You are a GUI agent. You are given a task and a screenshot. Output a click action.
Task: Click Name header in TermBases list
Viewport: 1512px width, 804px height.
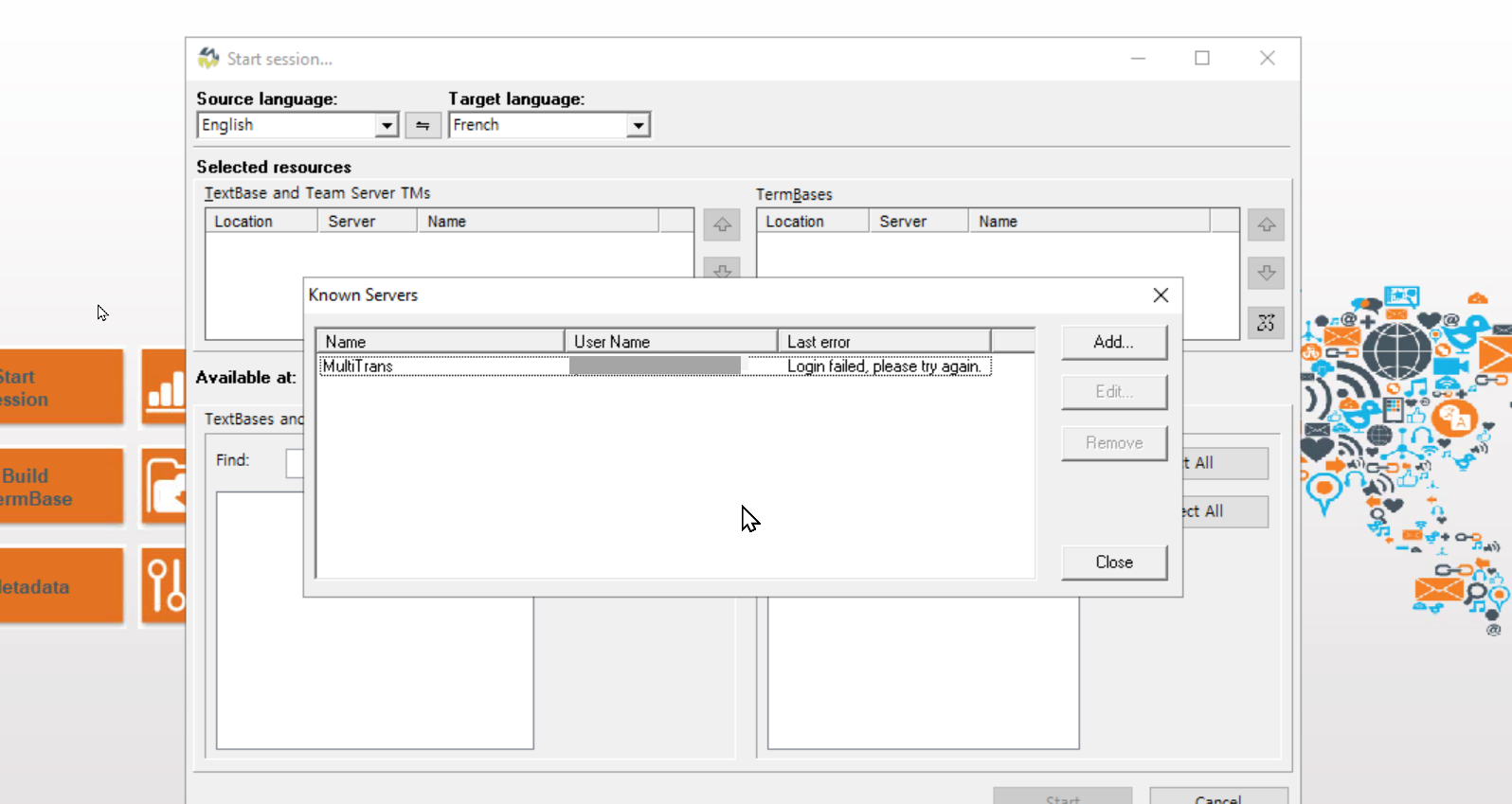1089,222
